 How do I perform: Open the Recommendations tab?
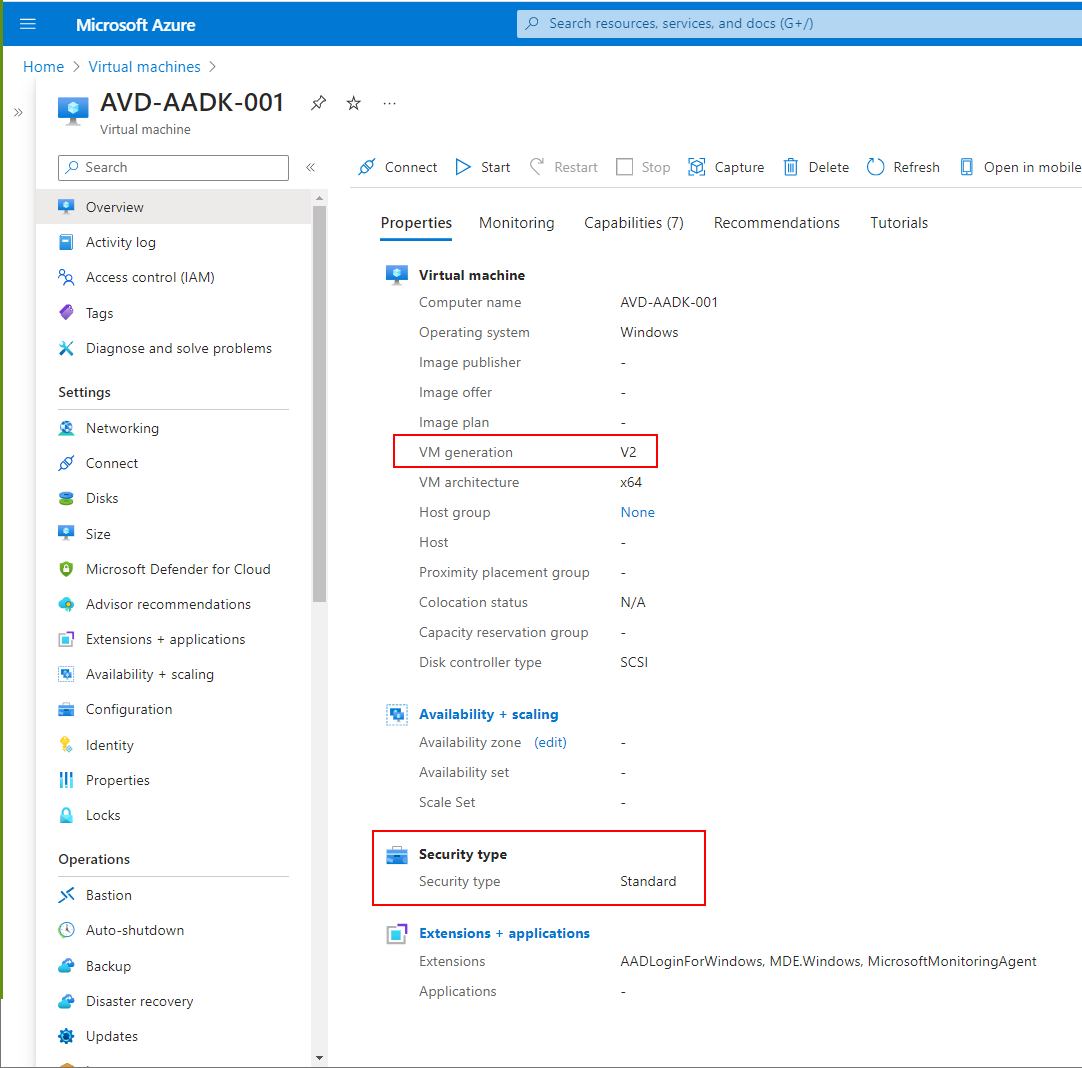tap(776, 223)
